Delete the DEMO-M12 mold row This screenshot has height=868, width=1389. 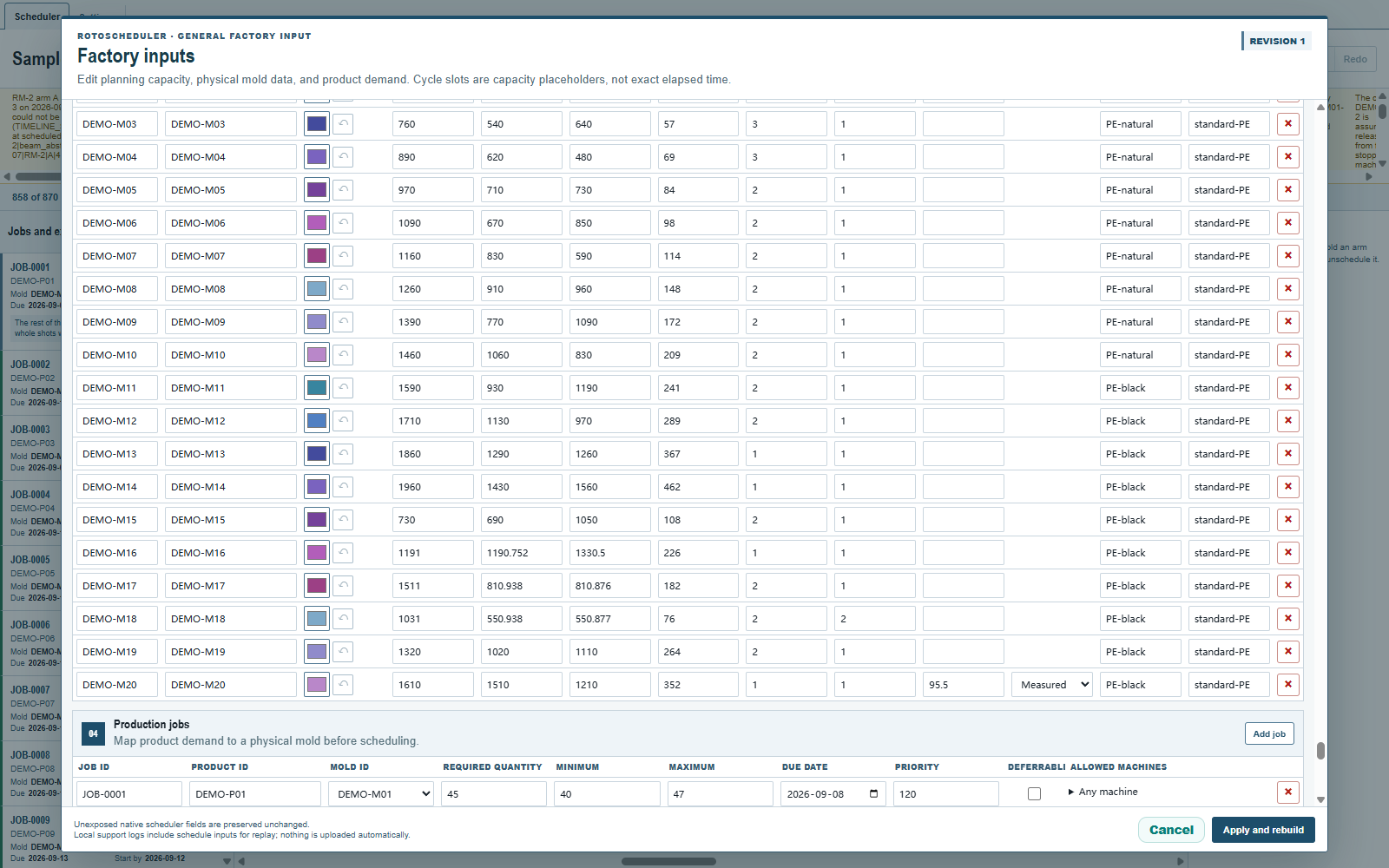pos(1287,421)
